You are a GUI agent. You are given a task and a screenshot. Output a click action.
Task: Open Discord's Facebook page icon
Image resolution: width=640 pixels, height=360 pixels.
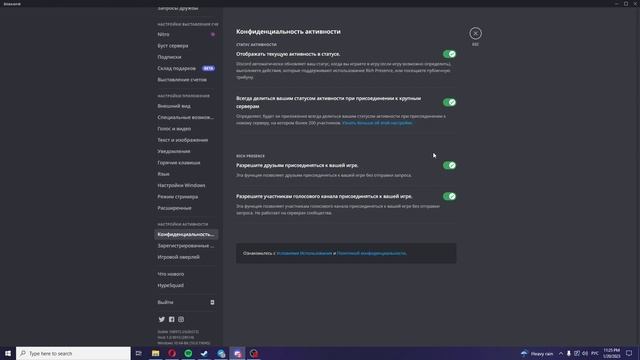[x=171, y=319]
